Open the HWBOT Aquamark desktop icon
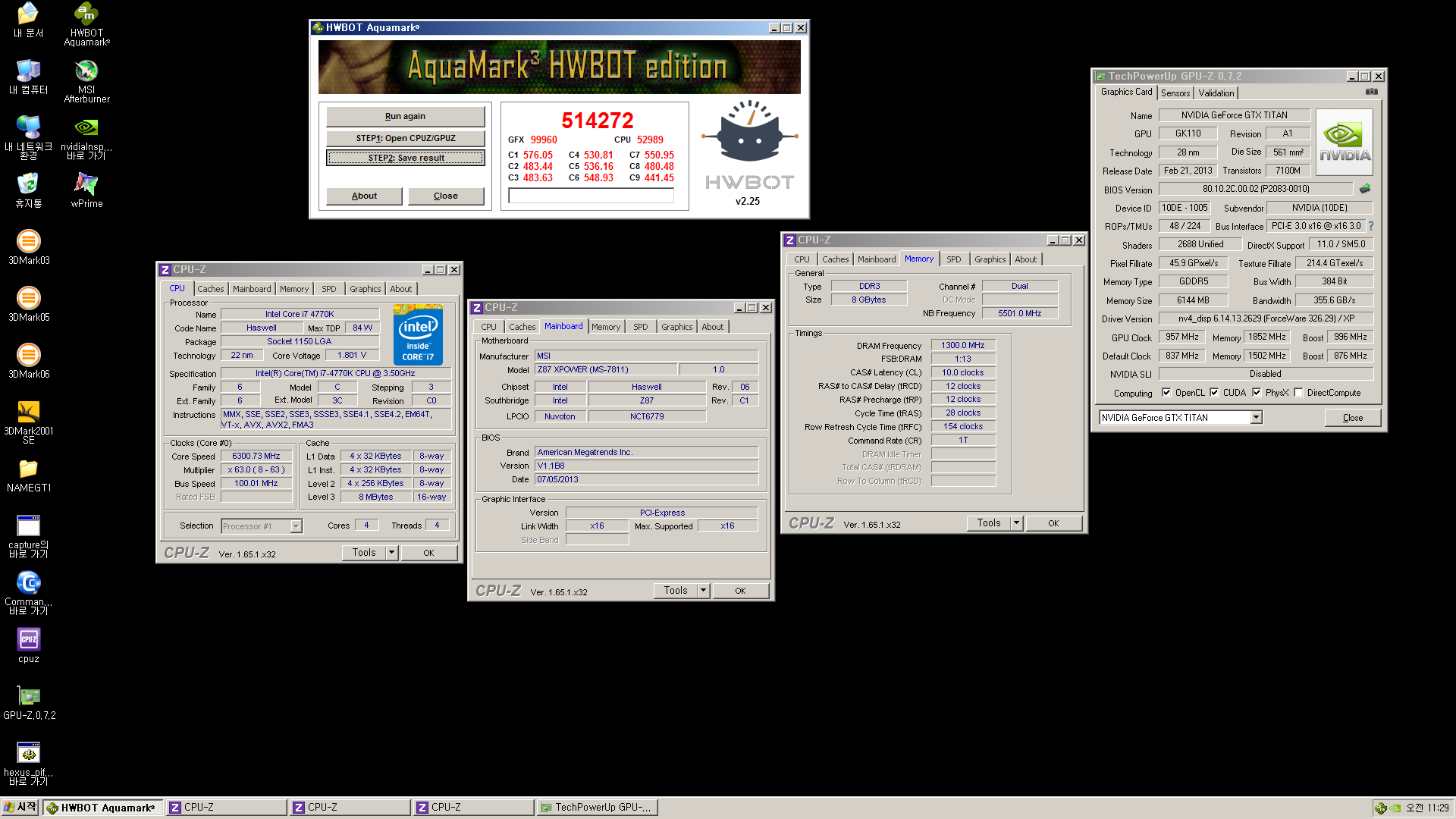The height and width of the screenshot is (819, 1456). (86, 24)
